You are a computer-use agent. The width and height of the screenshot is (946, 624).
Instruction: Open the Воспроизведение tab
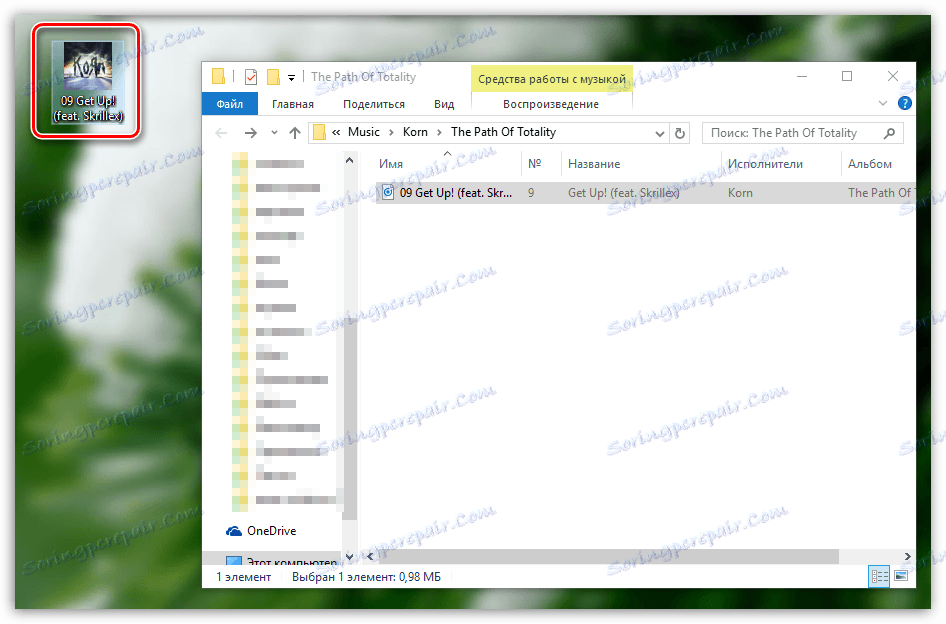pos(551,104)
